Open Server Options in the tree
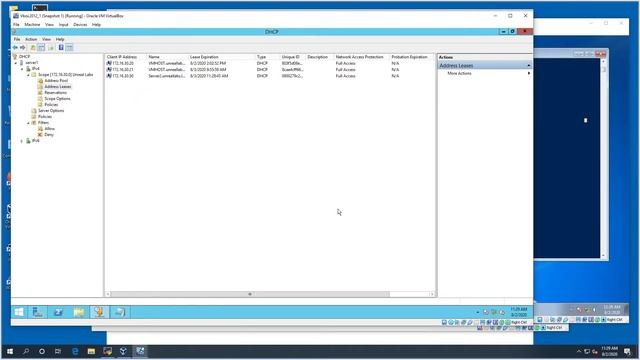The height and width of the screenshot is (360, 640). pos(51,111)
